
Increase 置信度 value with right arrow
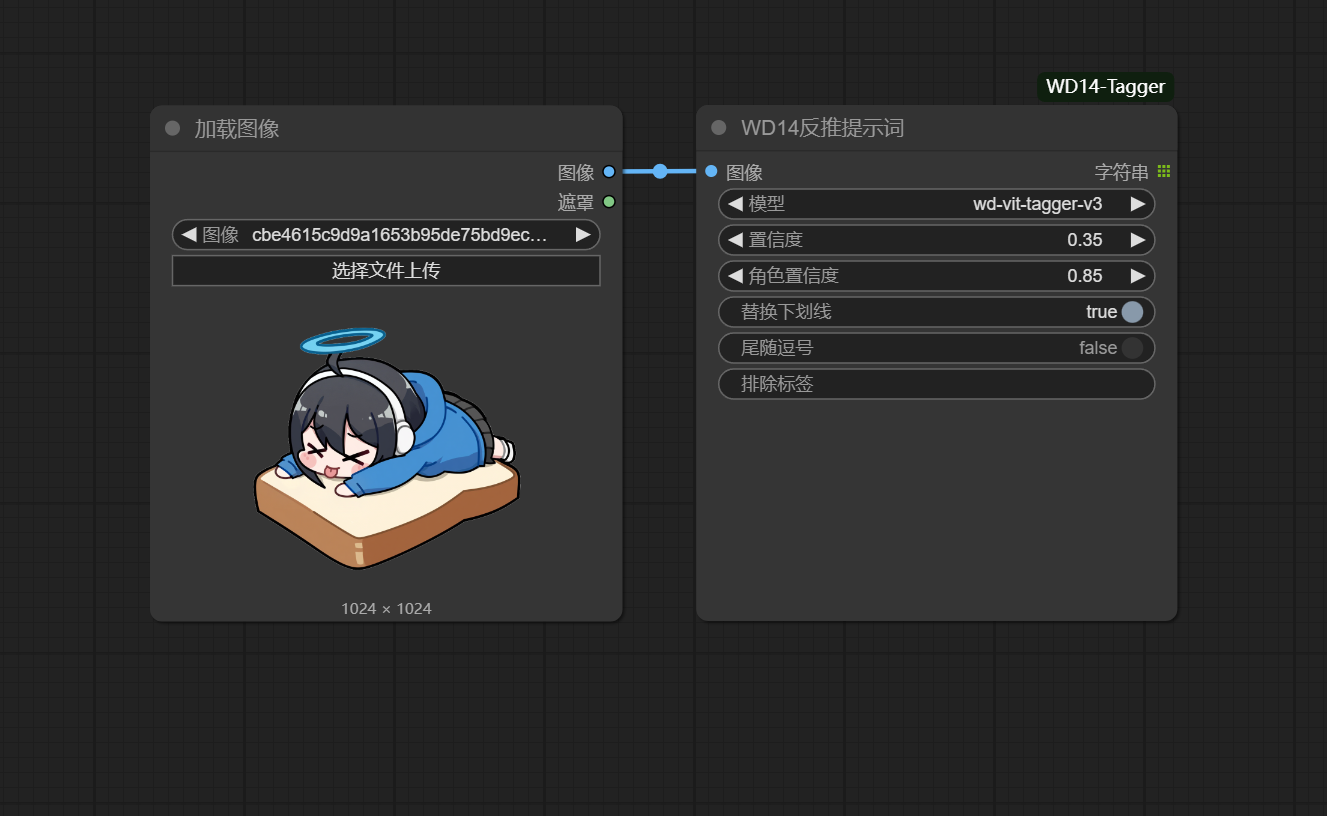[1138, 240]
